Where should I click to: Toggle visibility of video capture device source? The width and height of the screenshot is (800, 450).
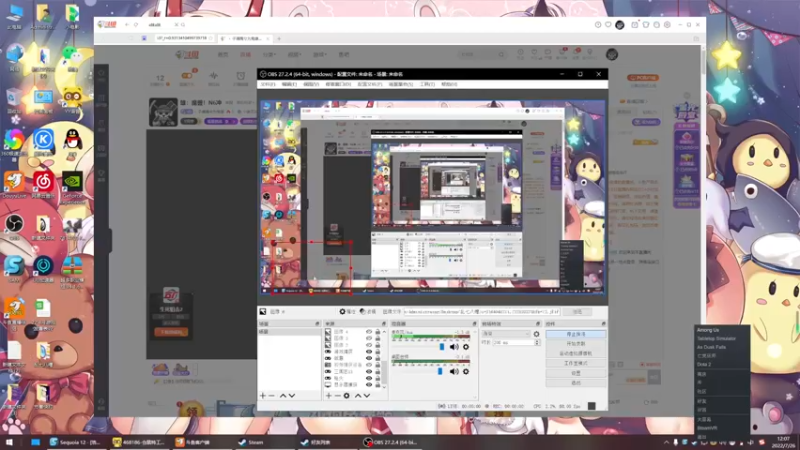pos(369,365)
